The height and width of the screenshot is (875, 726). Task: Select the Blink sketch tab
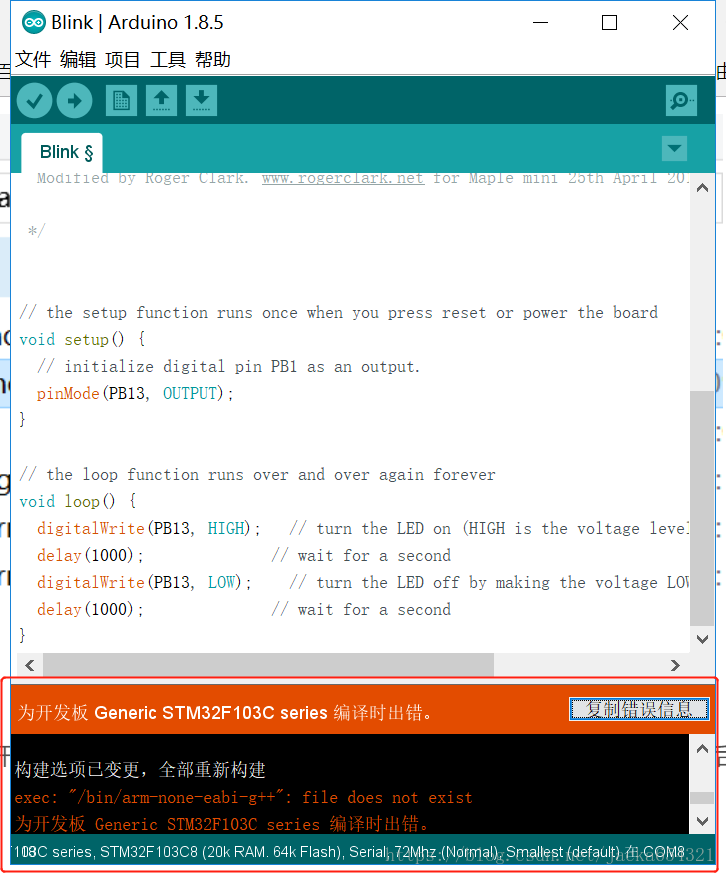click(62, 152)
